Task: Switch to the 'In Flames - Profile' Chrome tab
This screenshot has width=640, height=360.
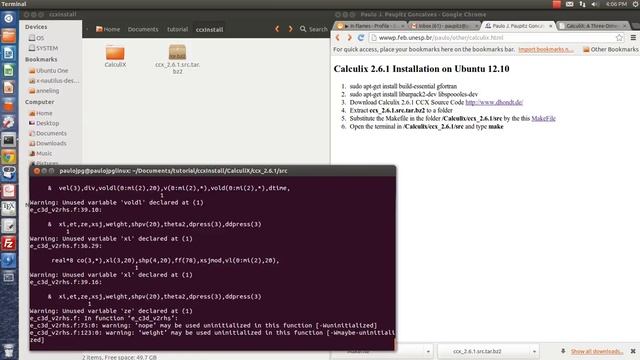Action: [371, 26]
